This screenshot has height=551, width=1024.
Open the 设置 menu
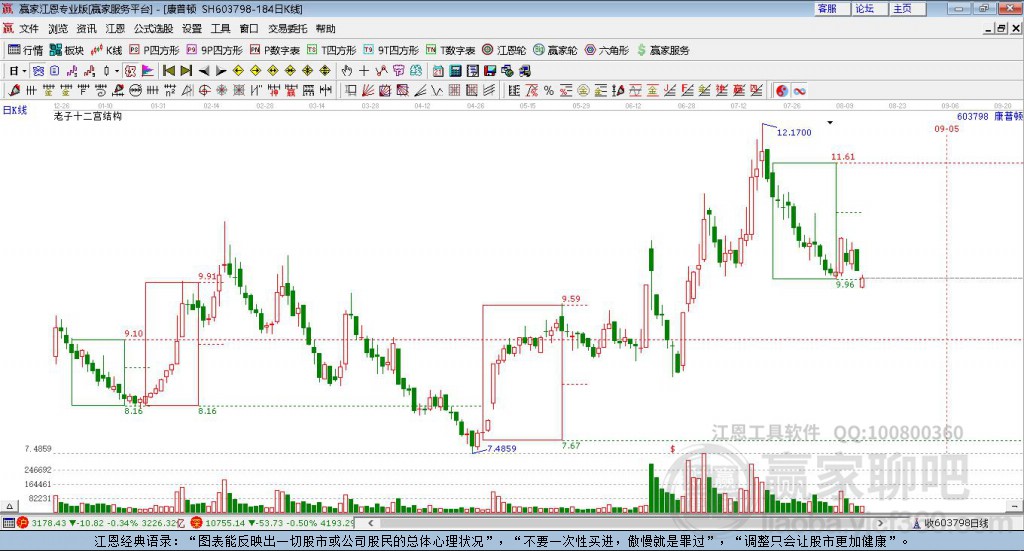[x=192, y=29]
